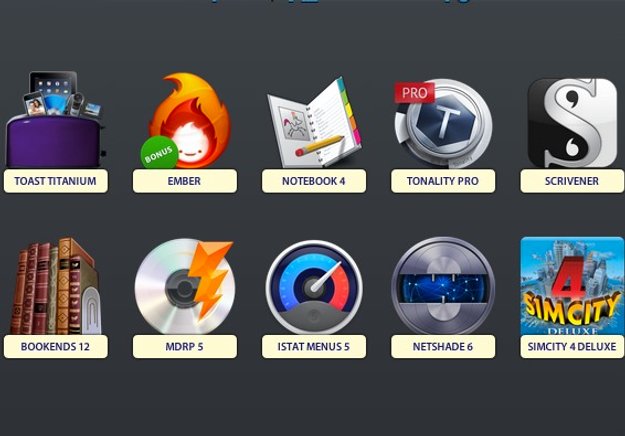Click the TOAST TITANIUM label button
The width and height of the screenshot is (625, 436).
56,181
